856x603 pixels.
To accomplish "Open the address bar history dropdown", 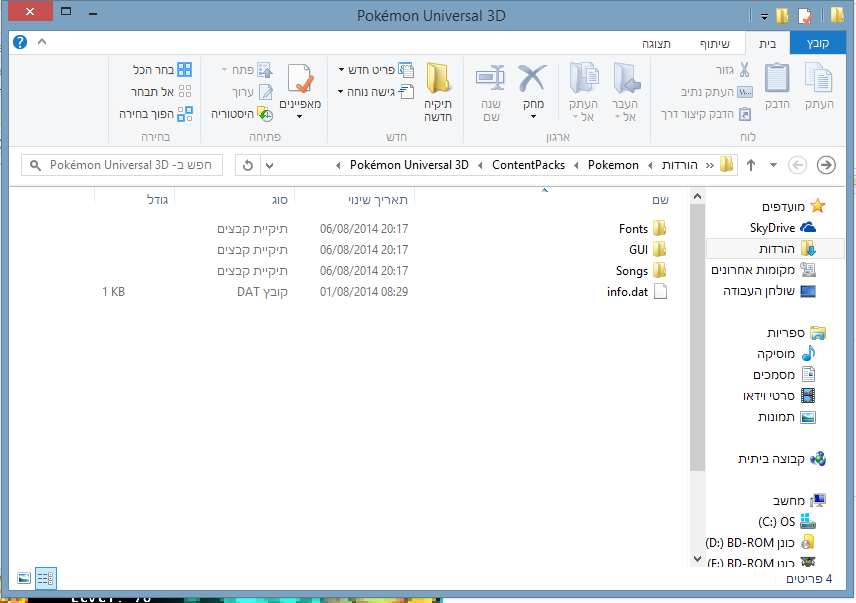I will pos(270,165).
